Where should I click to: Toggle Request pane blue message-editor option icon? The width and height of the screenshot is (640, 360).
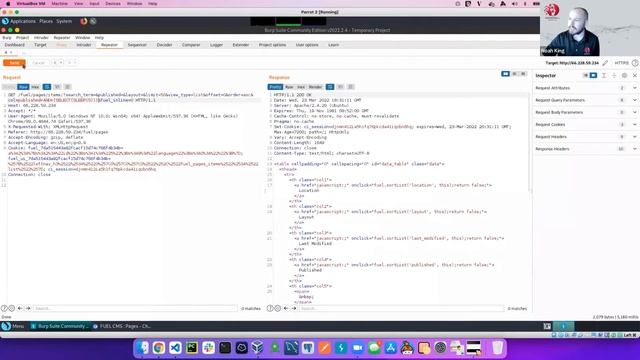click(47, 87)
